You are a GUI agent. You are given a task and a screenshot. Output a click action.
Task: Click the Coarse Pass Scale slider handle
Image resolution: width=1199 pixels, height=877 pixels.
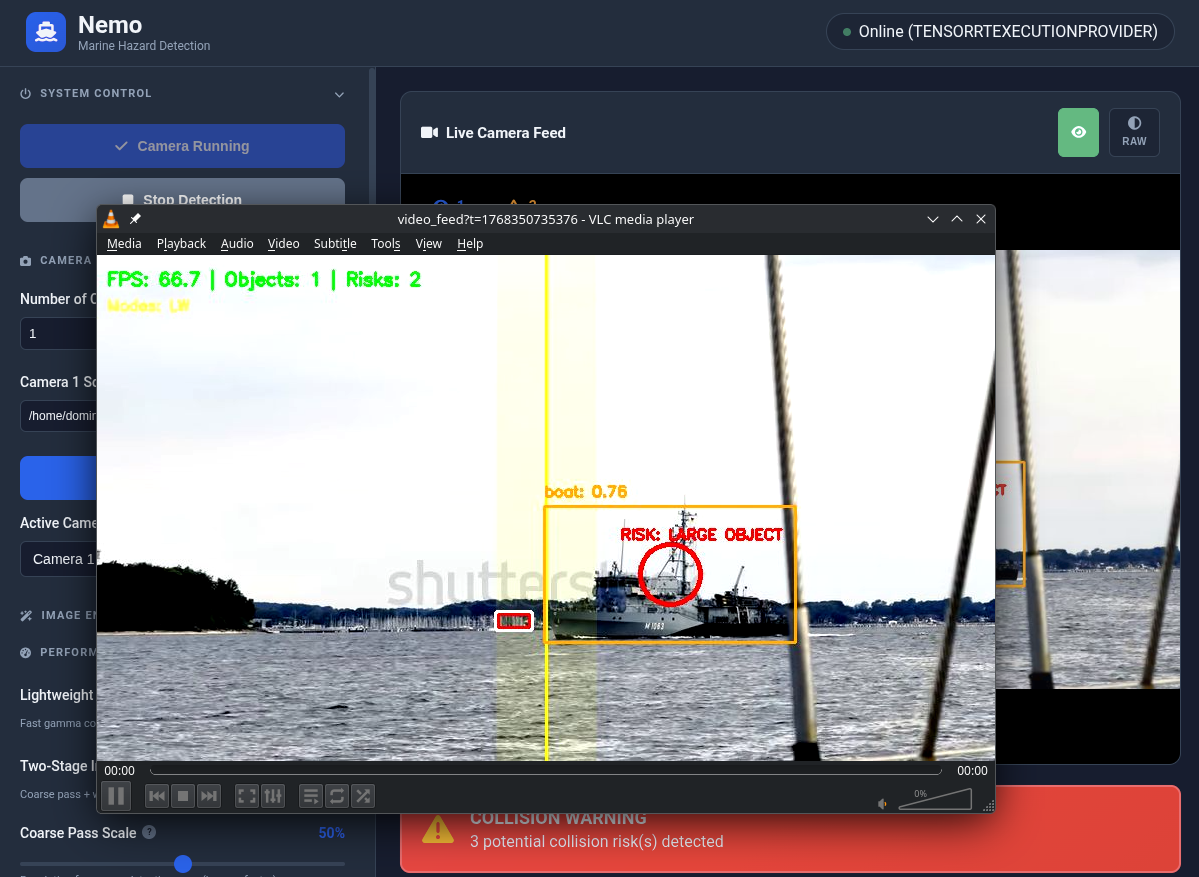click(182, 863)
